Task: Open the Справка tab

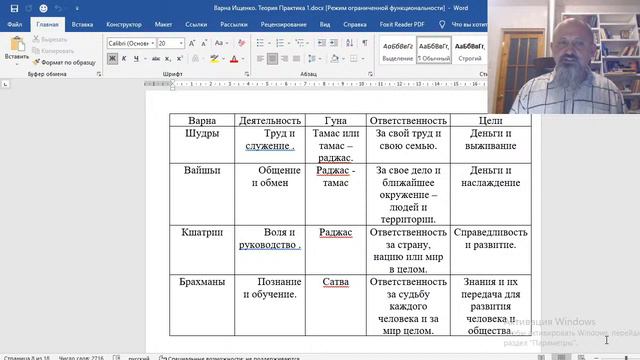Action: pos(355,24)
